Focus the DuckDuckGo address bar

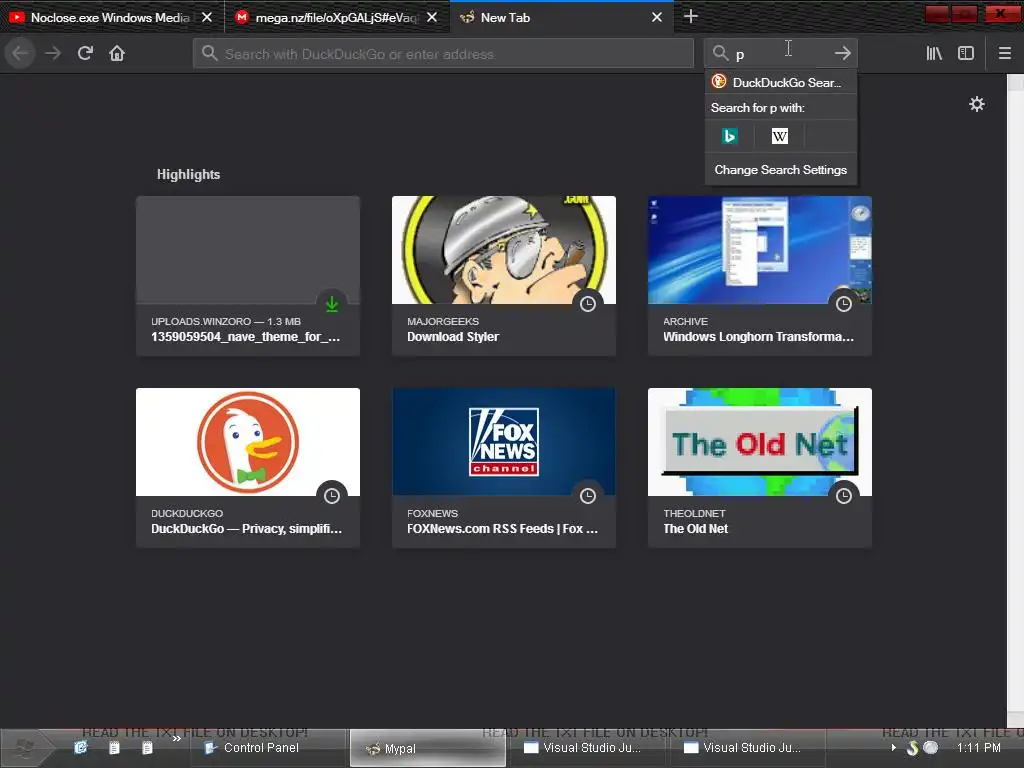pos(443,54)
